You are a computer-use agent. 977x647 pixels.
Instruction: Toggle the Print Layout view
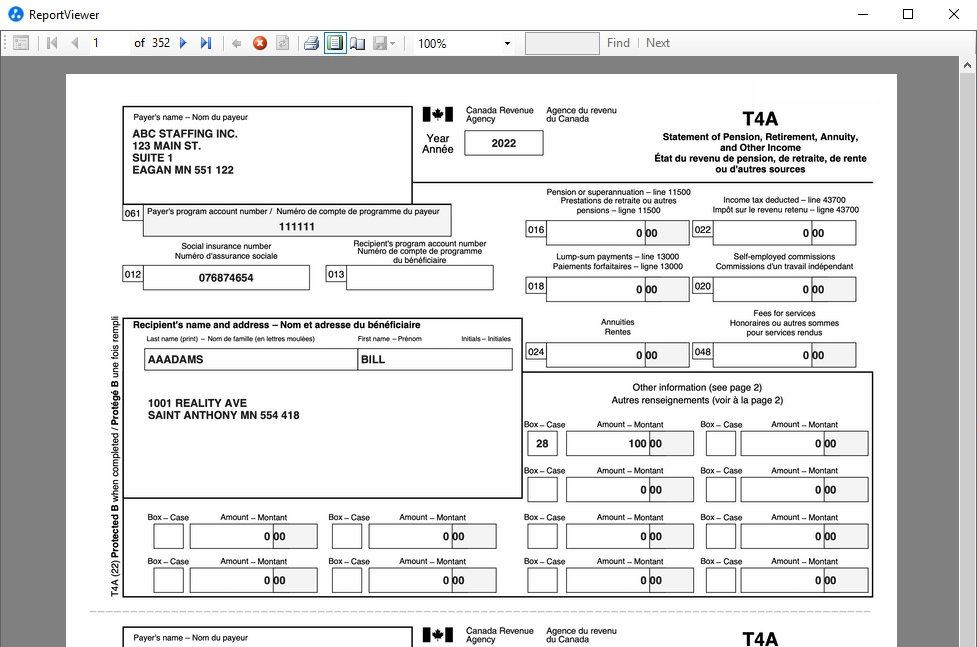tap(335, 43)
